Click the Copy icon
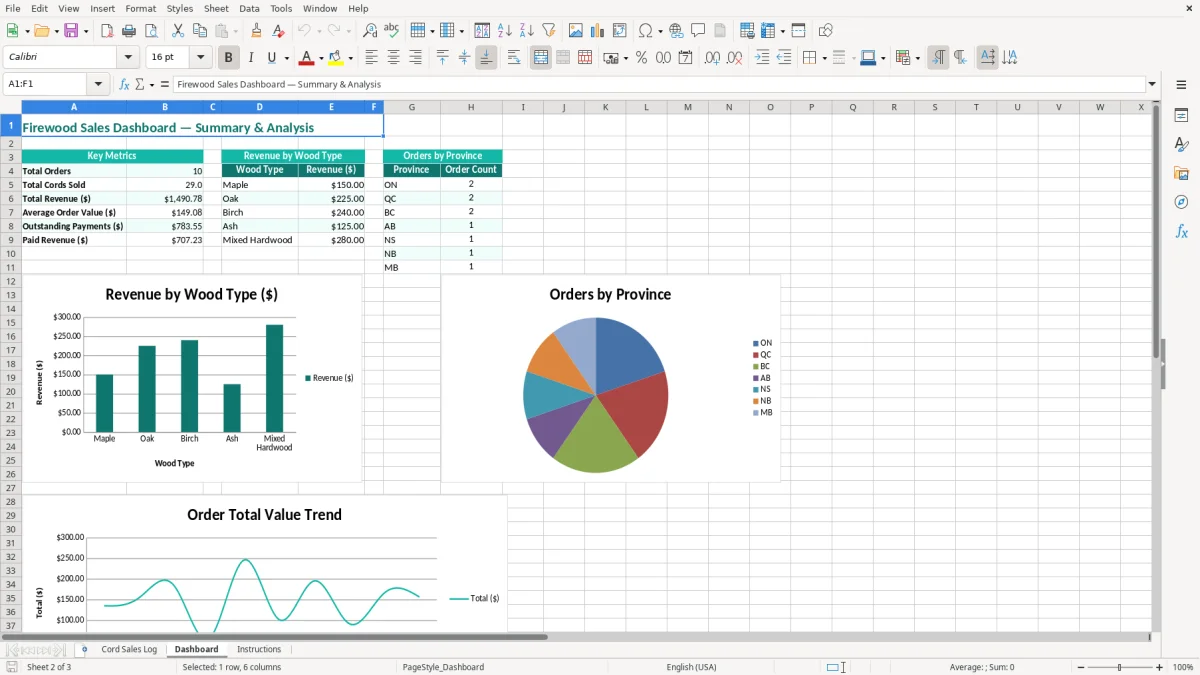 [200, 31]
